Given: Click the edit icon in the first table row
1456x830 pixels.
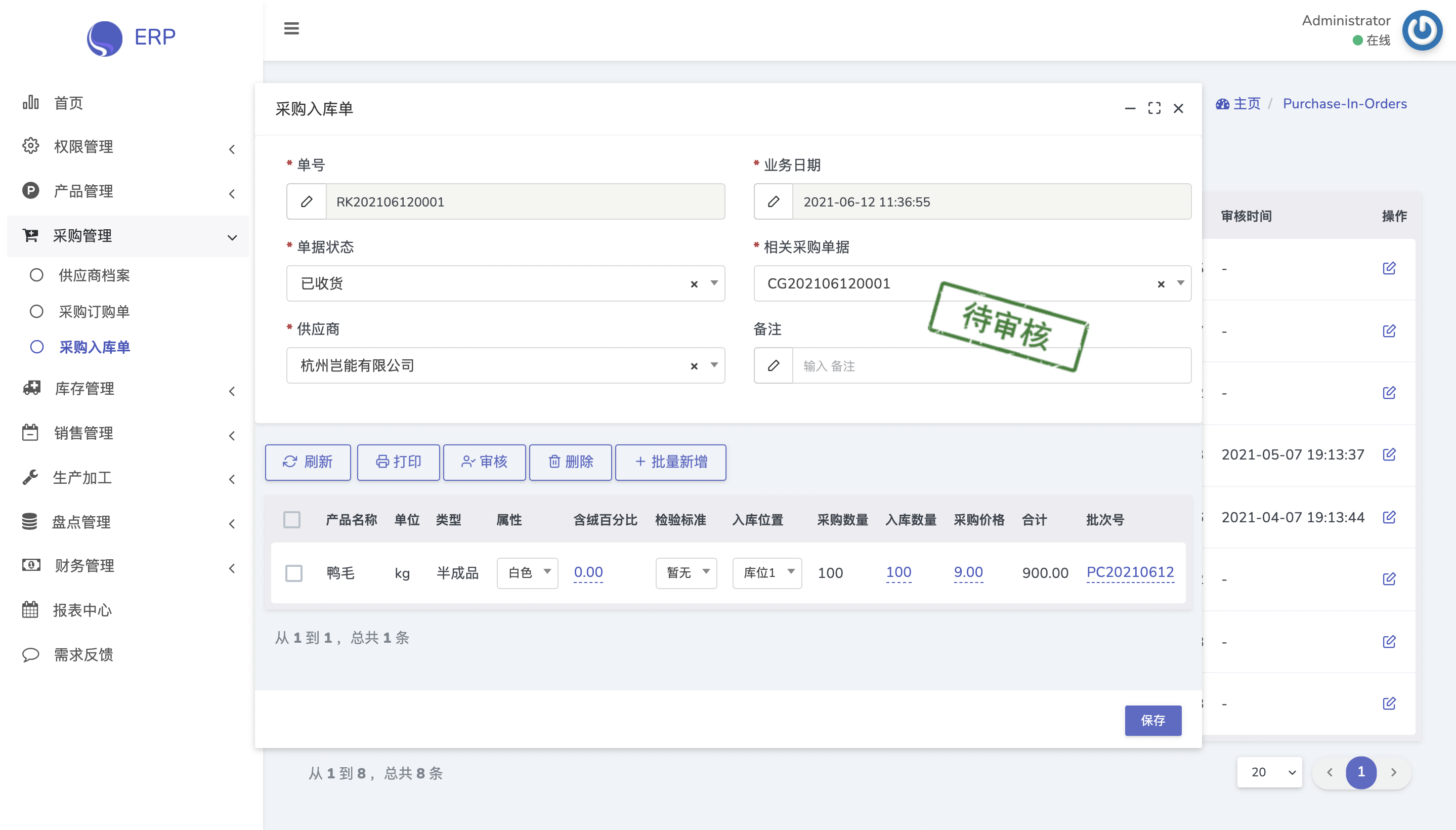Looking at the screenshot, I should click(1389, 269).
